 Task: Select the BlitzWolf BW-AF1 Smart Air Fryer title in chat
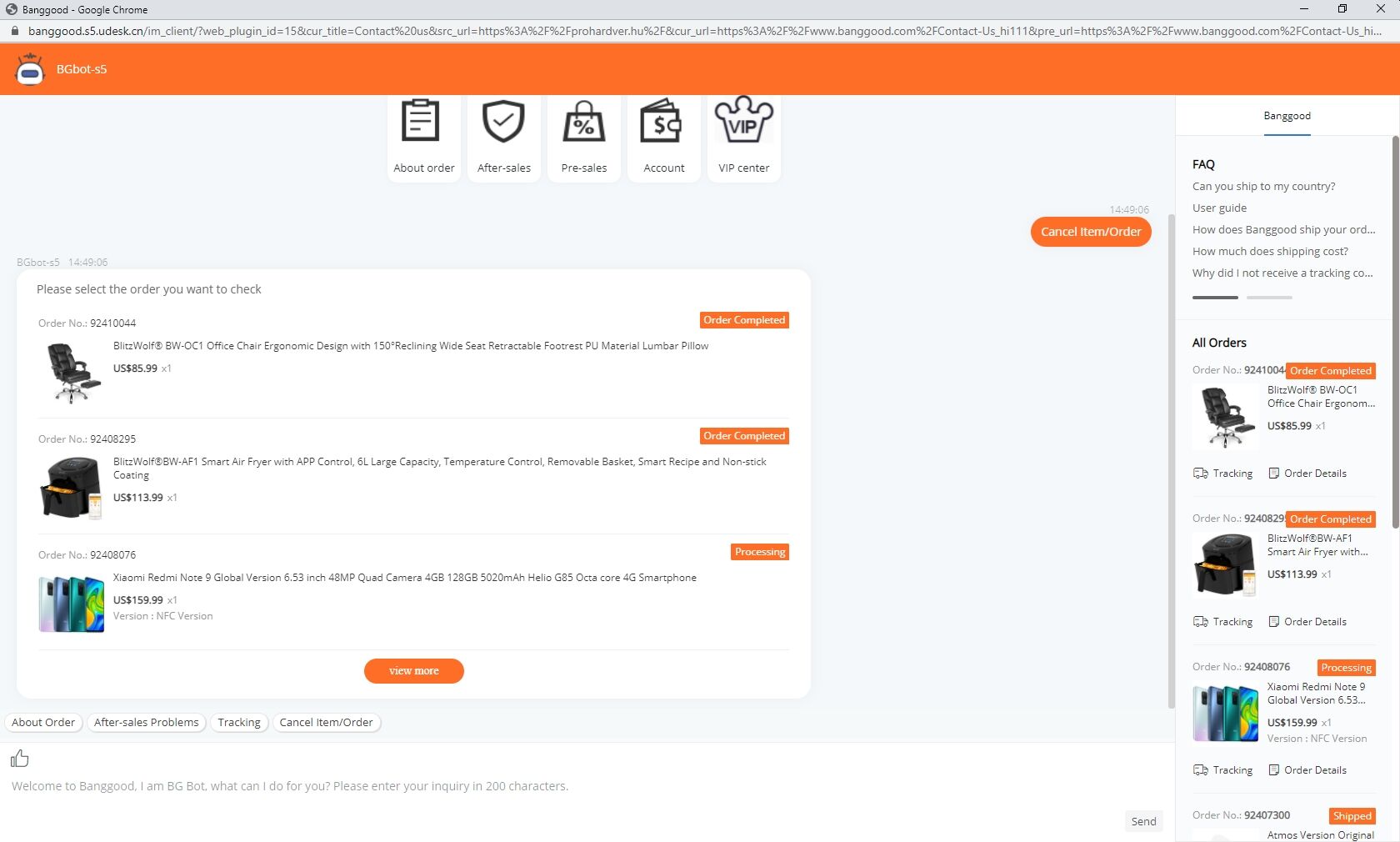(440, 469)
